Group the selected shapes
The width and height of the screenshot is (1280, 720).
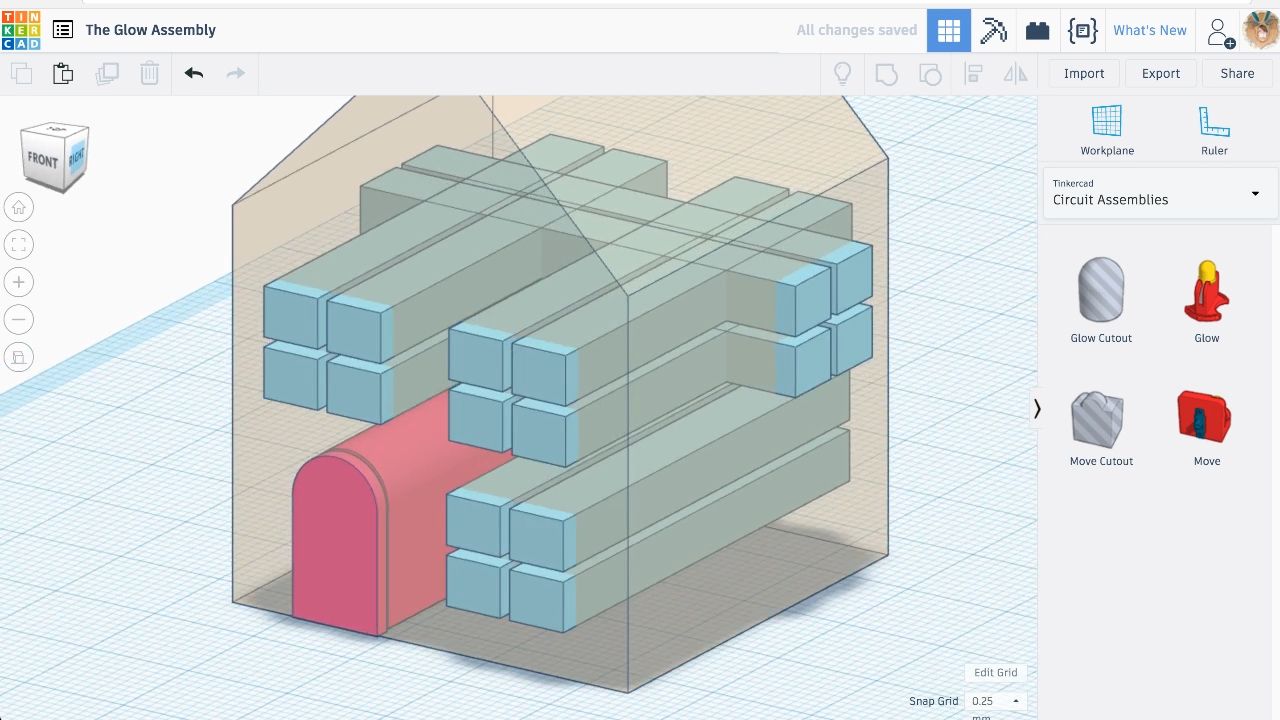coord(886,73)
